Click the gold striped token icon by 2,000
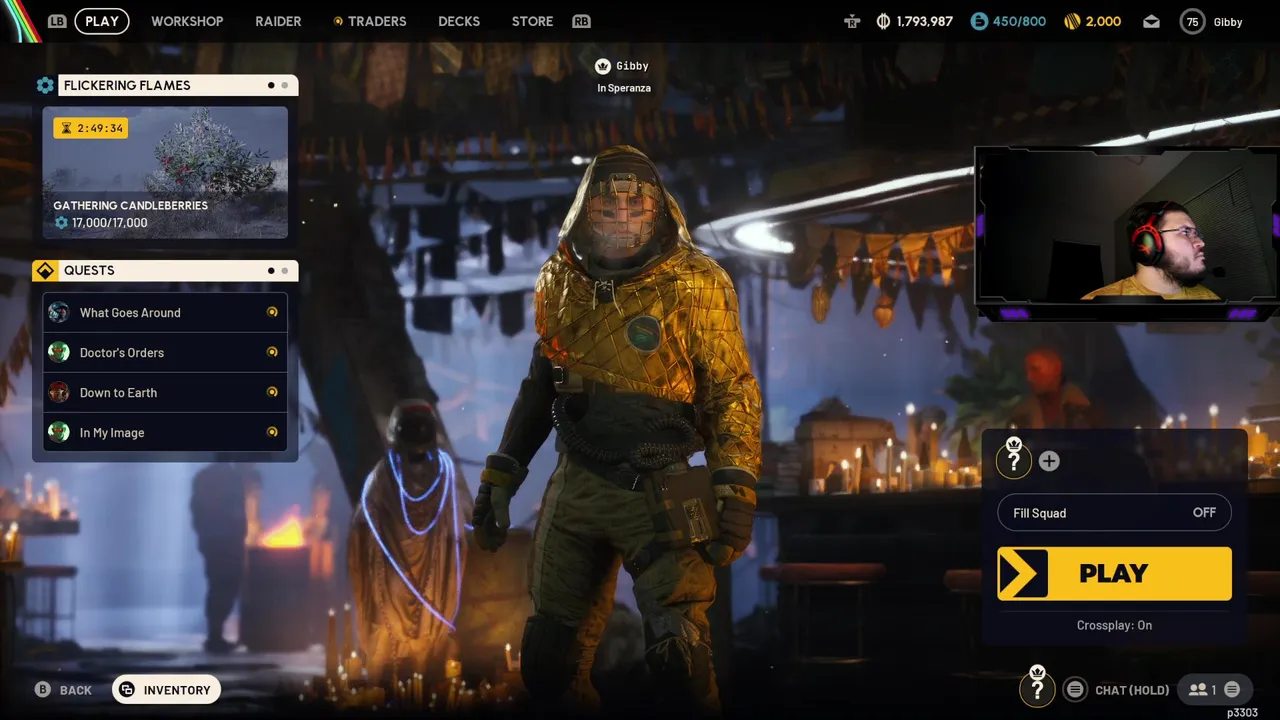Image resolution: width=1280 pixels, height=720 pixels. pos(1072,21)
